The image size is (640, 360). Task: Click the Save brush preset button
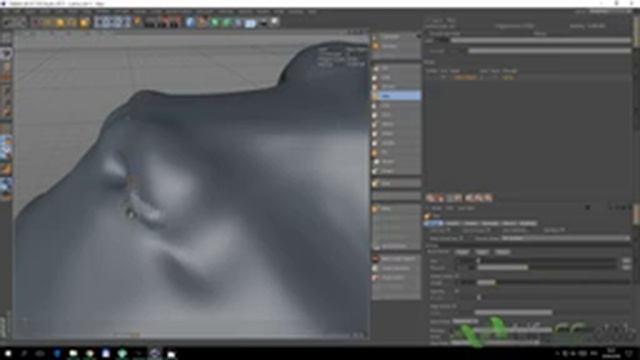click(x=482, y=252)
